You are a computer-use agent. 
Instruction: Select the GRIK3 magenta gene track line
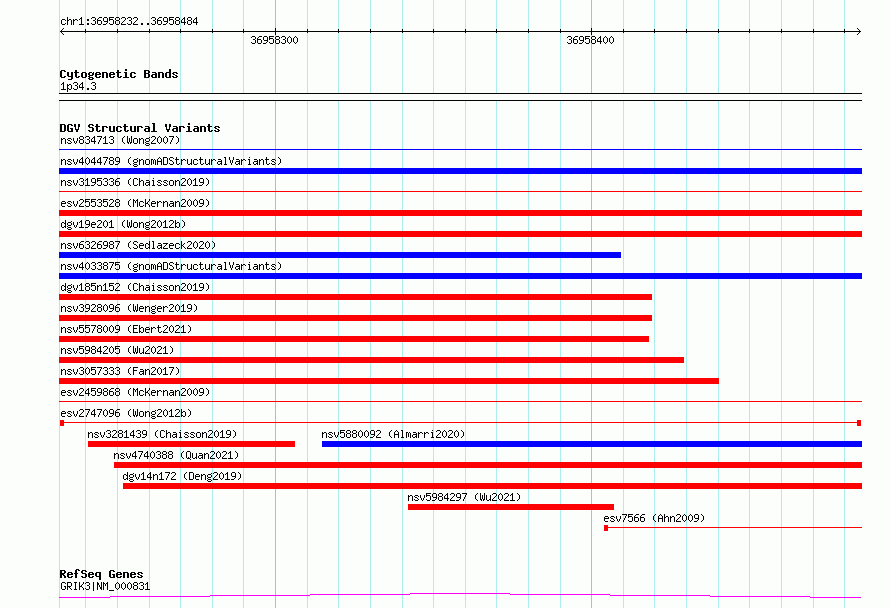point(460,595)
